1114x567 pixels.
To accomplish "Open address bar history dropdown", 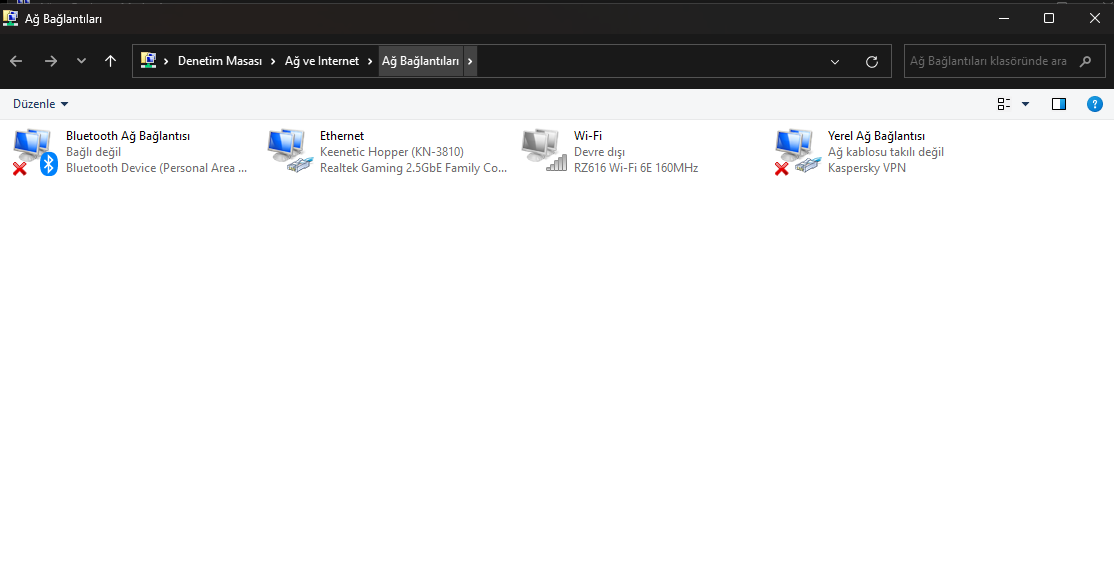I will (x=835, y=62).
